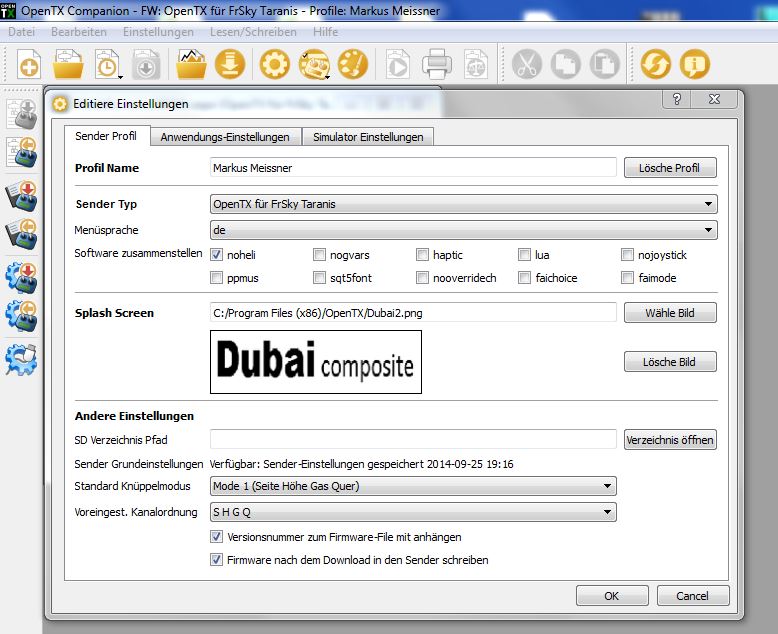
Task: Click the Lösche Profil button
Action: 670,168
